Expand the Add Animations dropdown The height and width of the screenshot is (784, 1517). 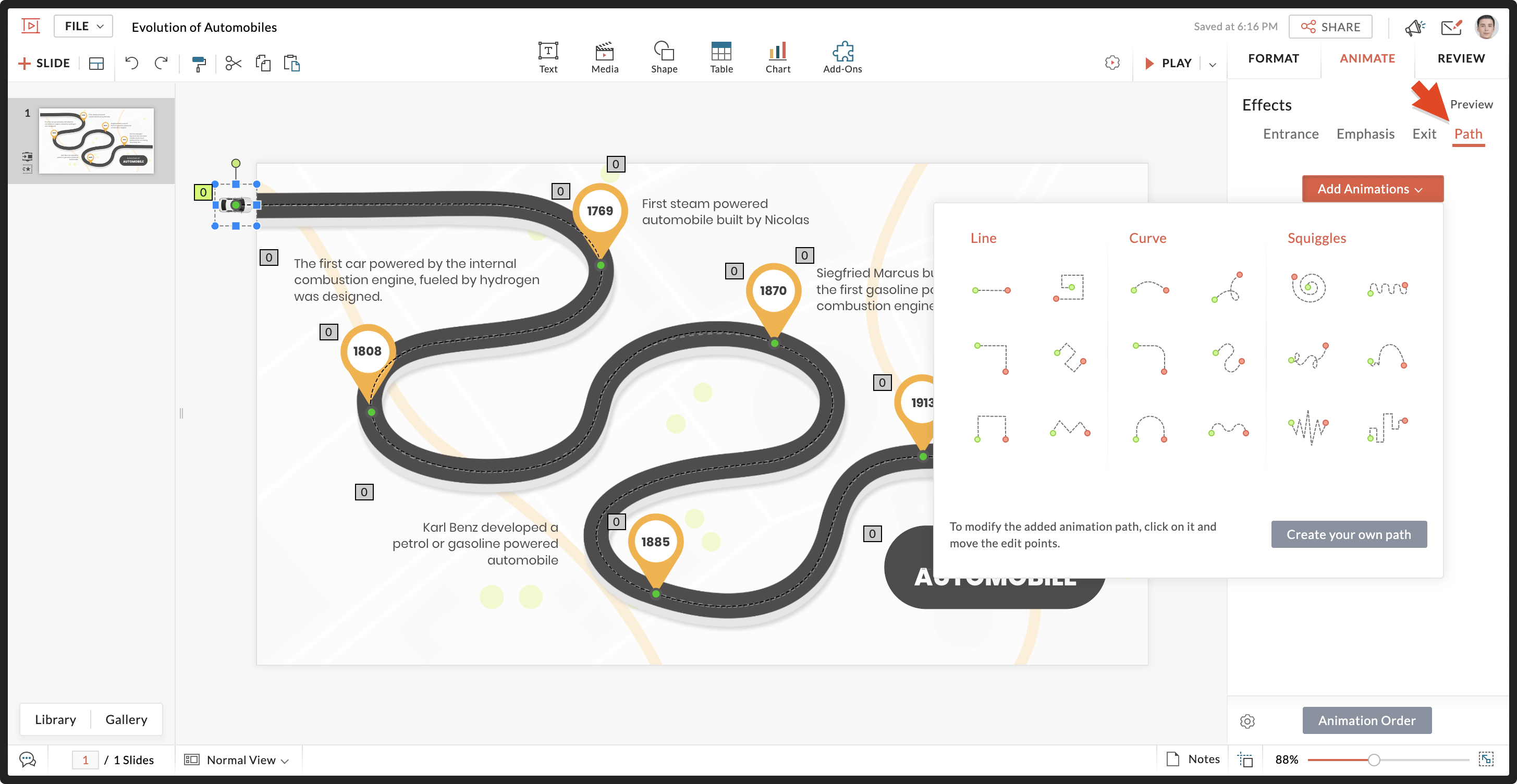coord(1372,189)
